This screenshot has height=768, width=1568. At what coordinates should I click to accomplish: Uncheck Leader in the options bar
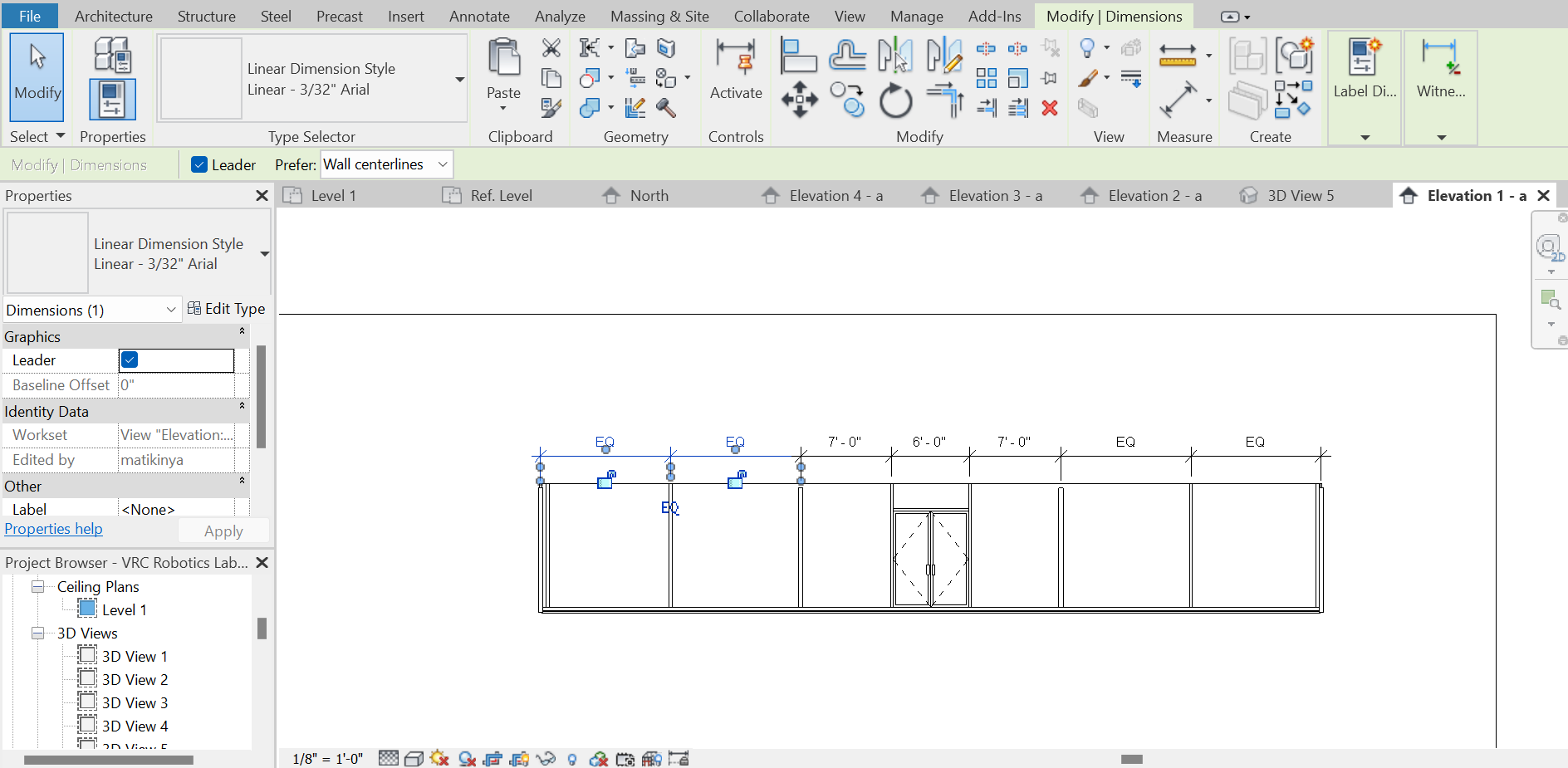(199, 164)
